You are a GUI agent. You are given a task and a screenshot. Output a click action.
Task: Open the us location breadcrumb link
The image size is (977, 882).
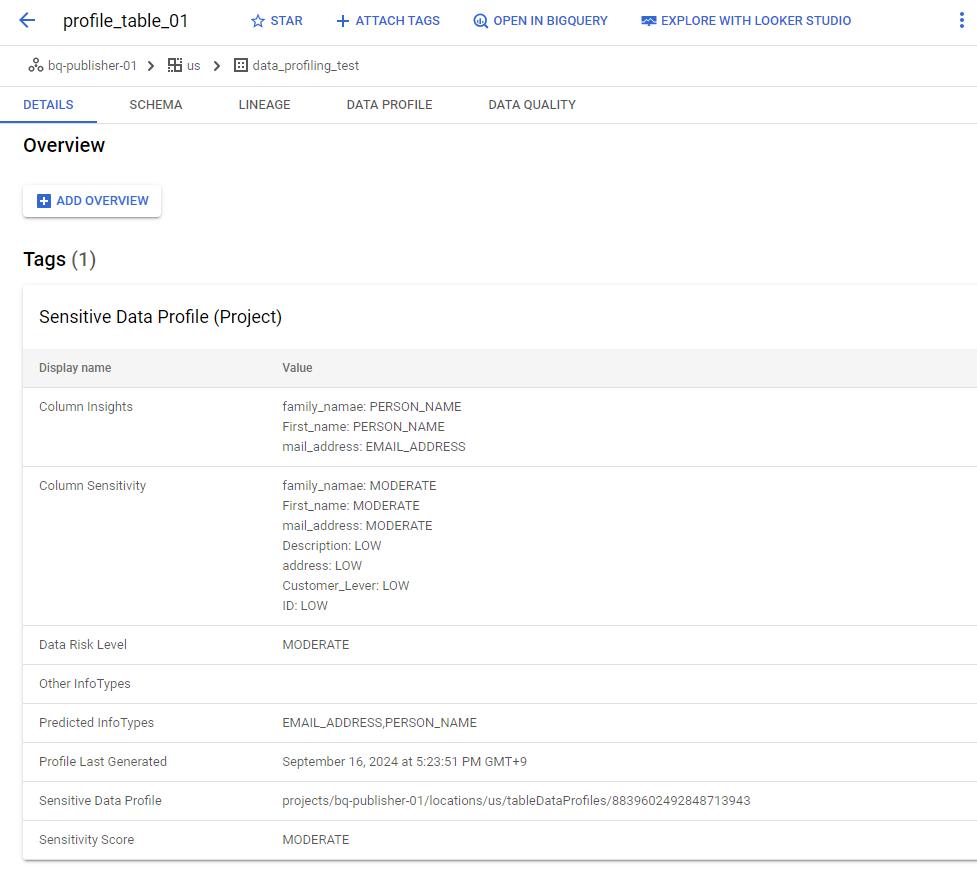194,66
